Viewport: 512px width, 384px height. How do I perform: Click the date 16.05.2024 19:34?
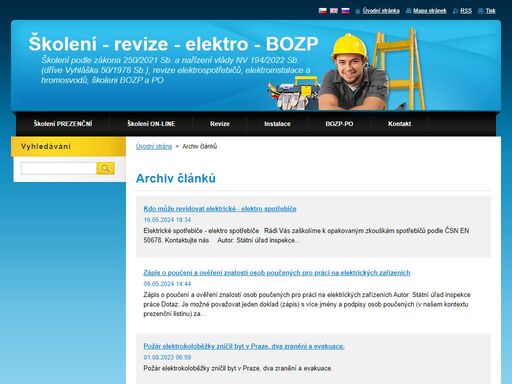[167, 220]
